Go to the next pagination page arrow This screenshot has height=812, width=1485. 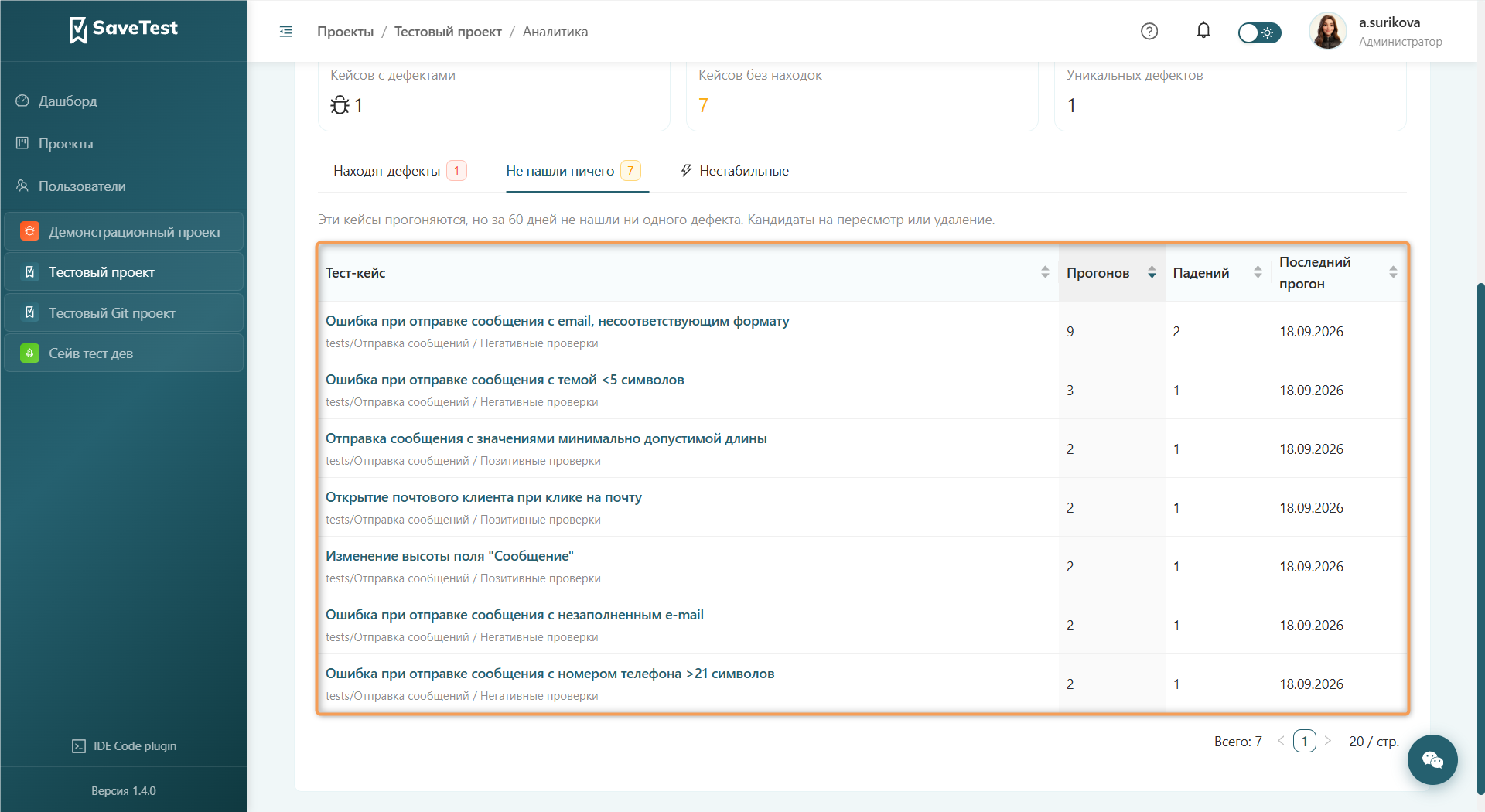pyautogui.click(x=1328, y=741)
